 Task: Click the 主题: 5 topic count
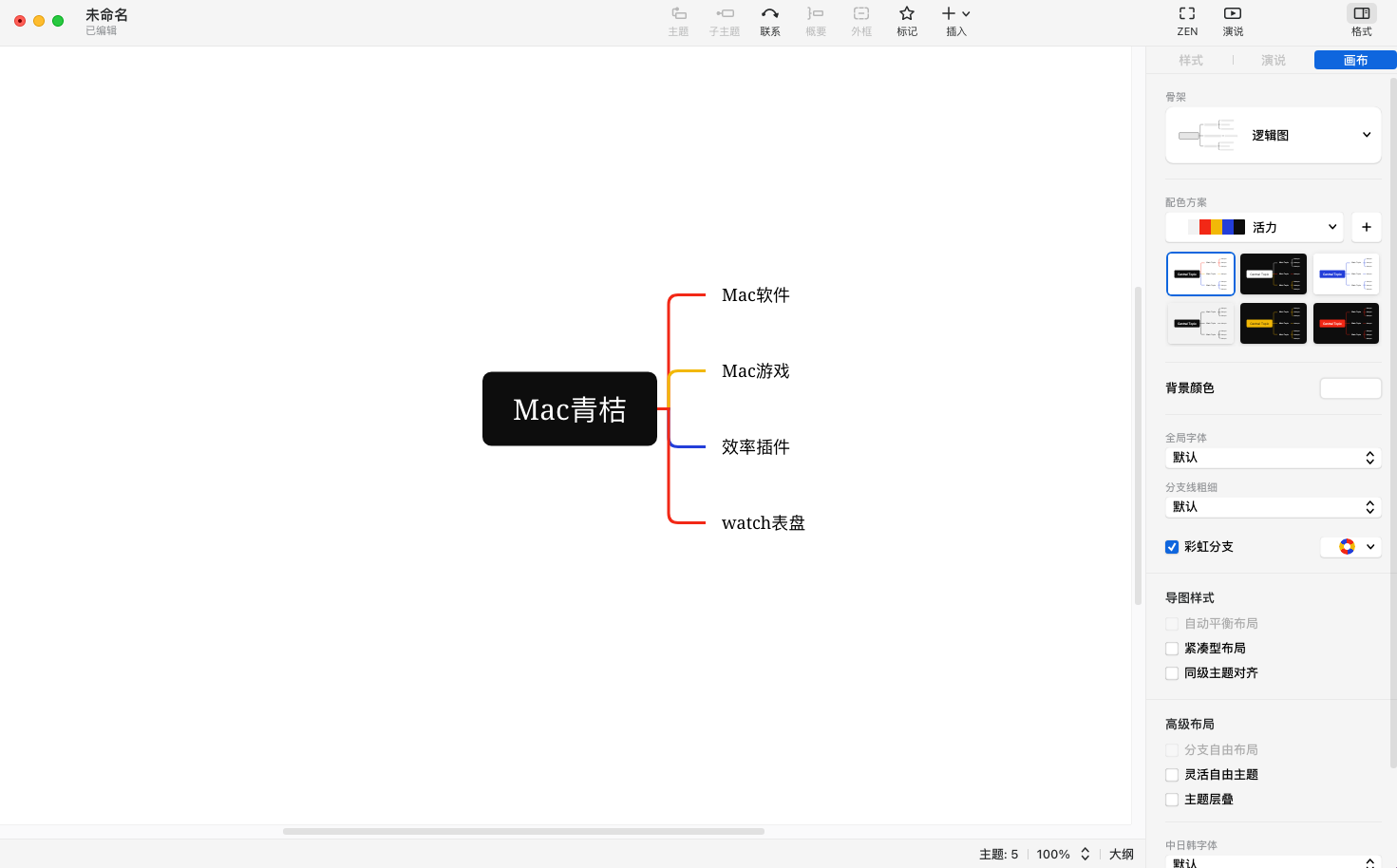coord(999,854)
